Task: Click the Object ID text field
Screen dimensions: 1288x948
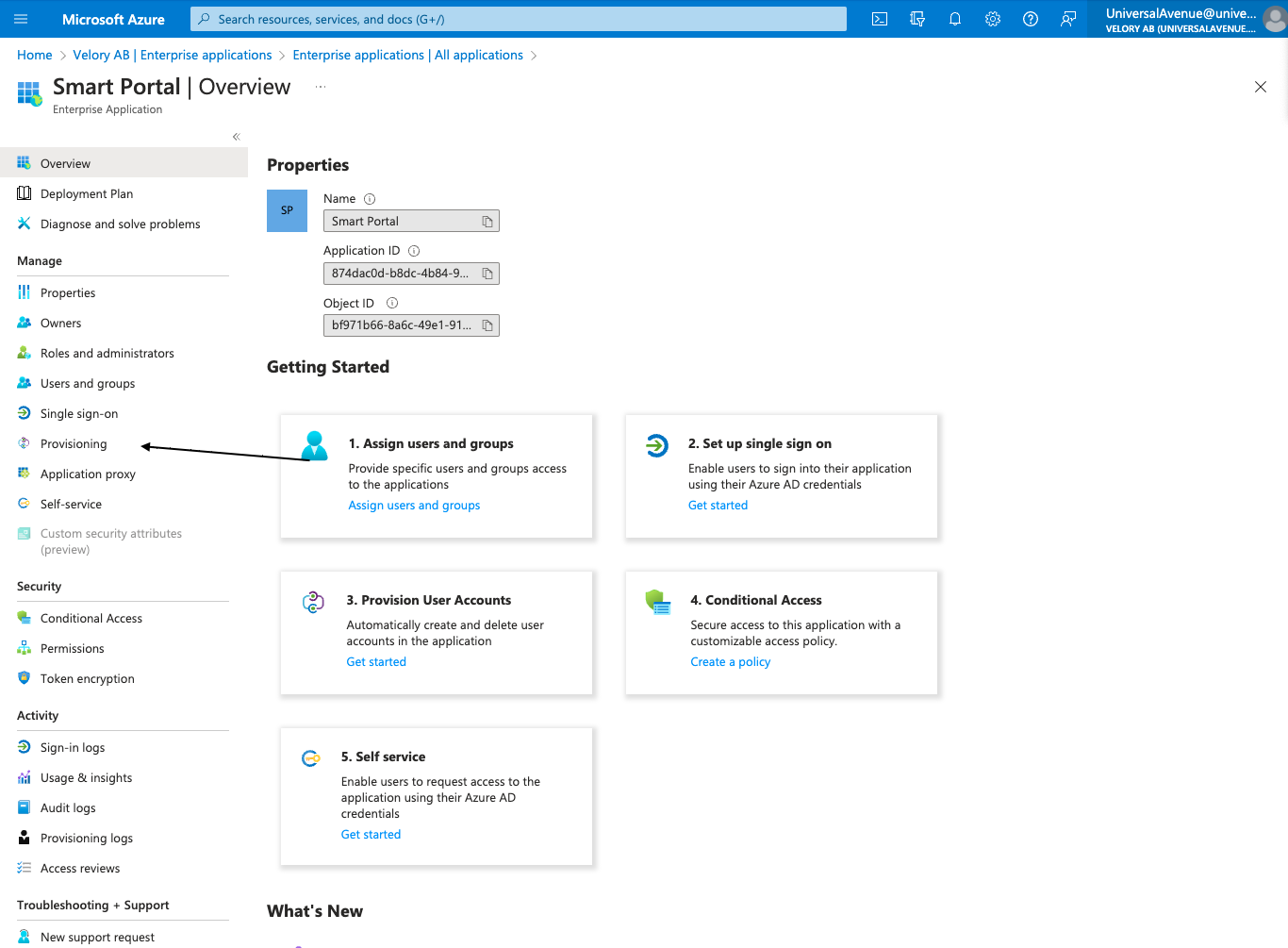Action: pyautogui.click(x=411, y=325)
